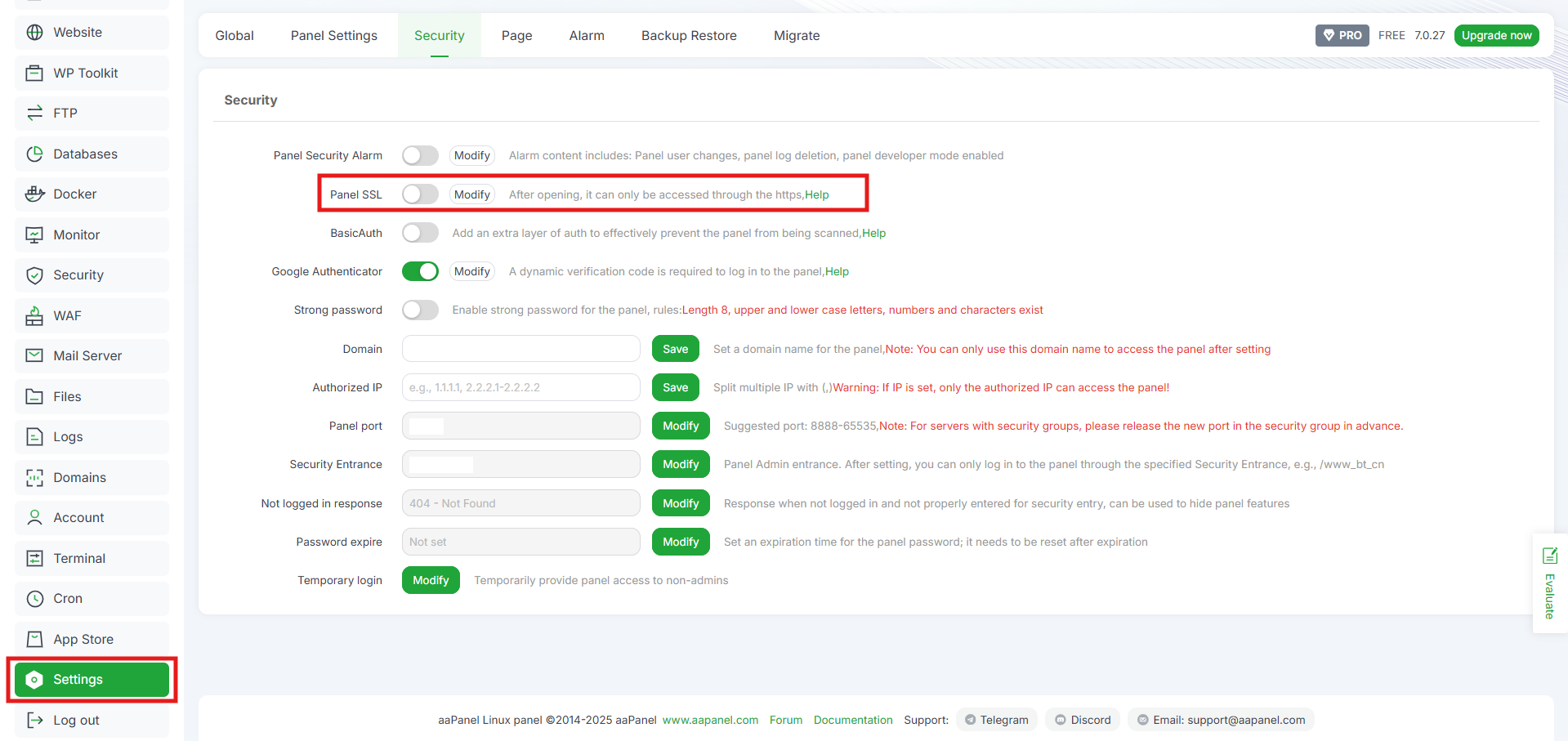Focus the Authorized IP input field

(521, 387)
